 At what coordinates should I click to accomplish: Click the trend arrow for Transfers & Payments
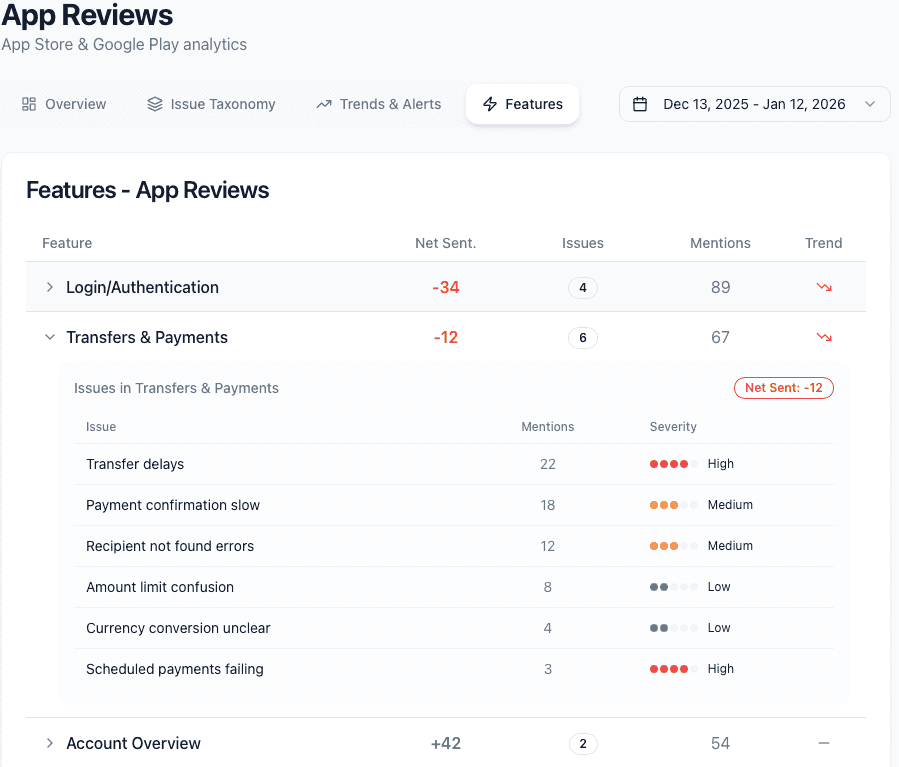point(823,337)
